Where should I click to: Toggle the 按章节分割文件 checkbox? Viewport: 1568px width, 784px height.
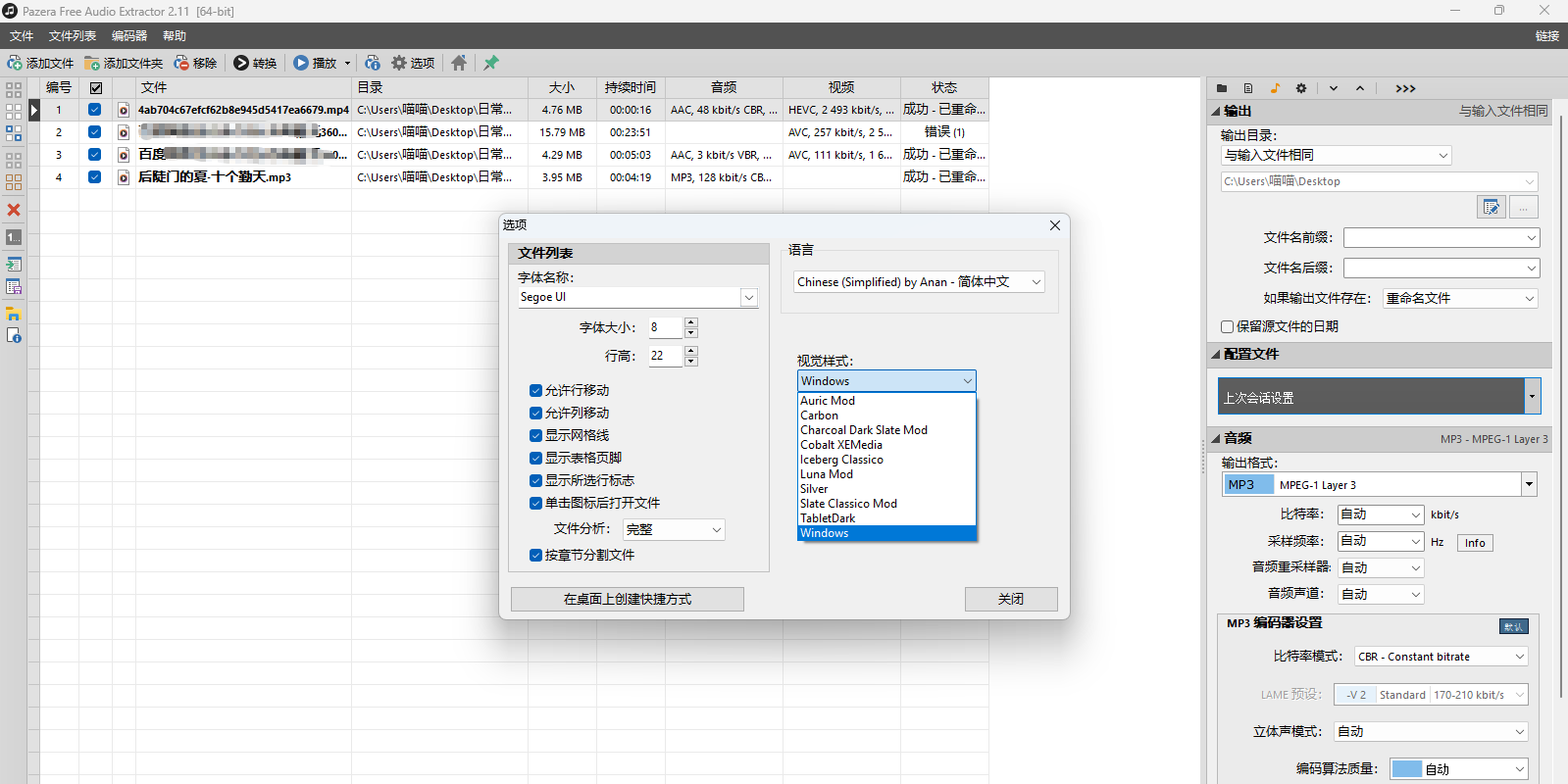(x=535, y=555)
